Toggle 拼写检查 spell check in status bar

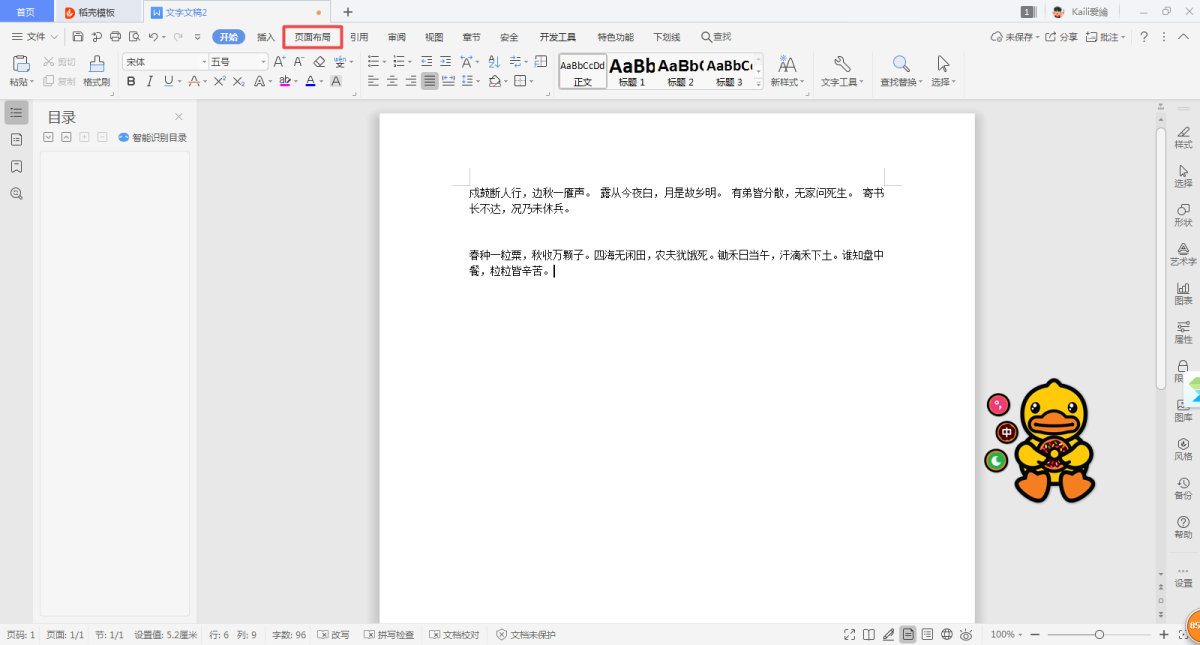[x=389, y=634]
